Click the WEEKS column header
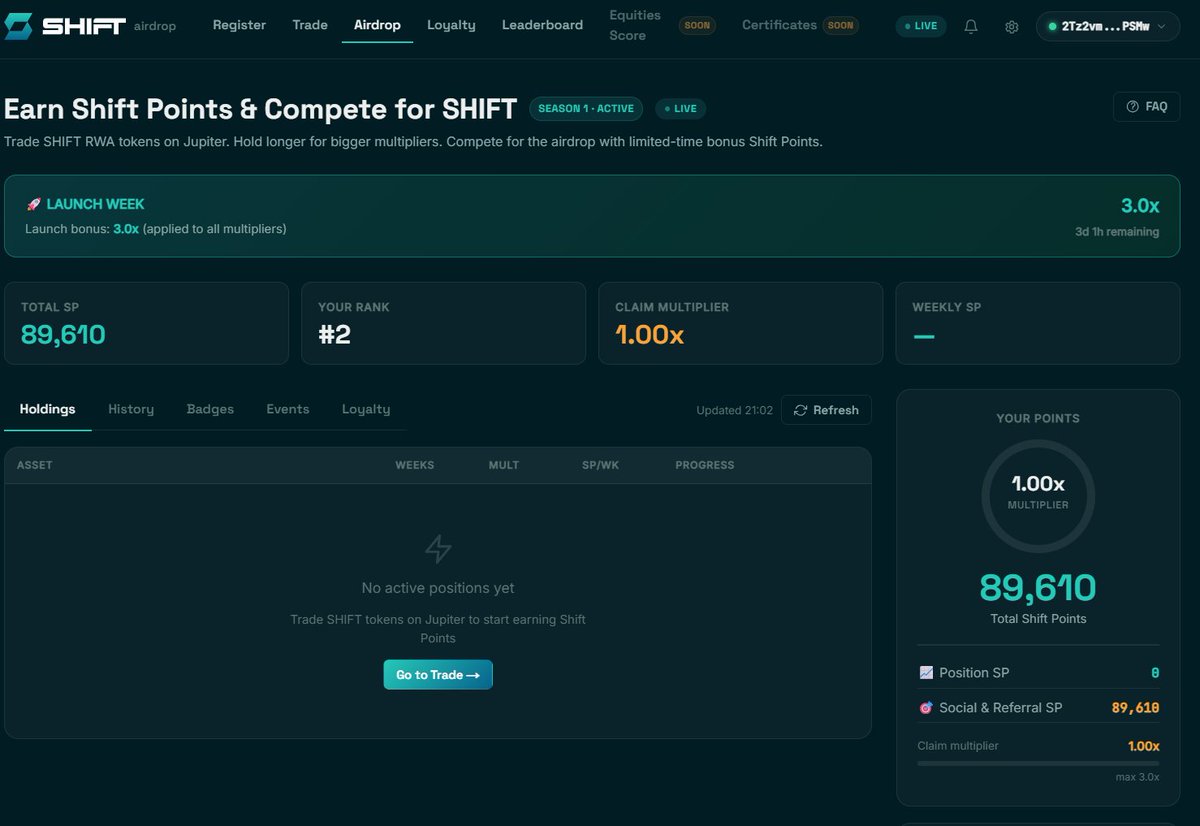The width and height of the screenshot is (1200, 826). [415, 465]
